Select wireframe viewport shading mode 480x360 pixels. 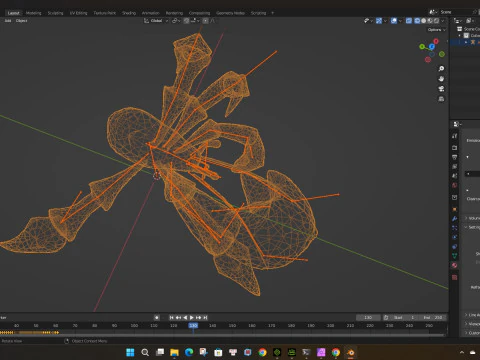pyautogui.click(x=417, y=21)
